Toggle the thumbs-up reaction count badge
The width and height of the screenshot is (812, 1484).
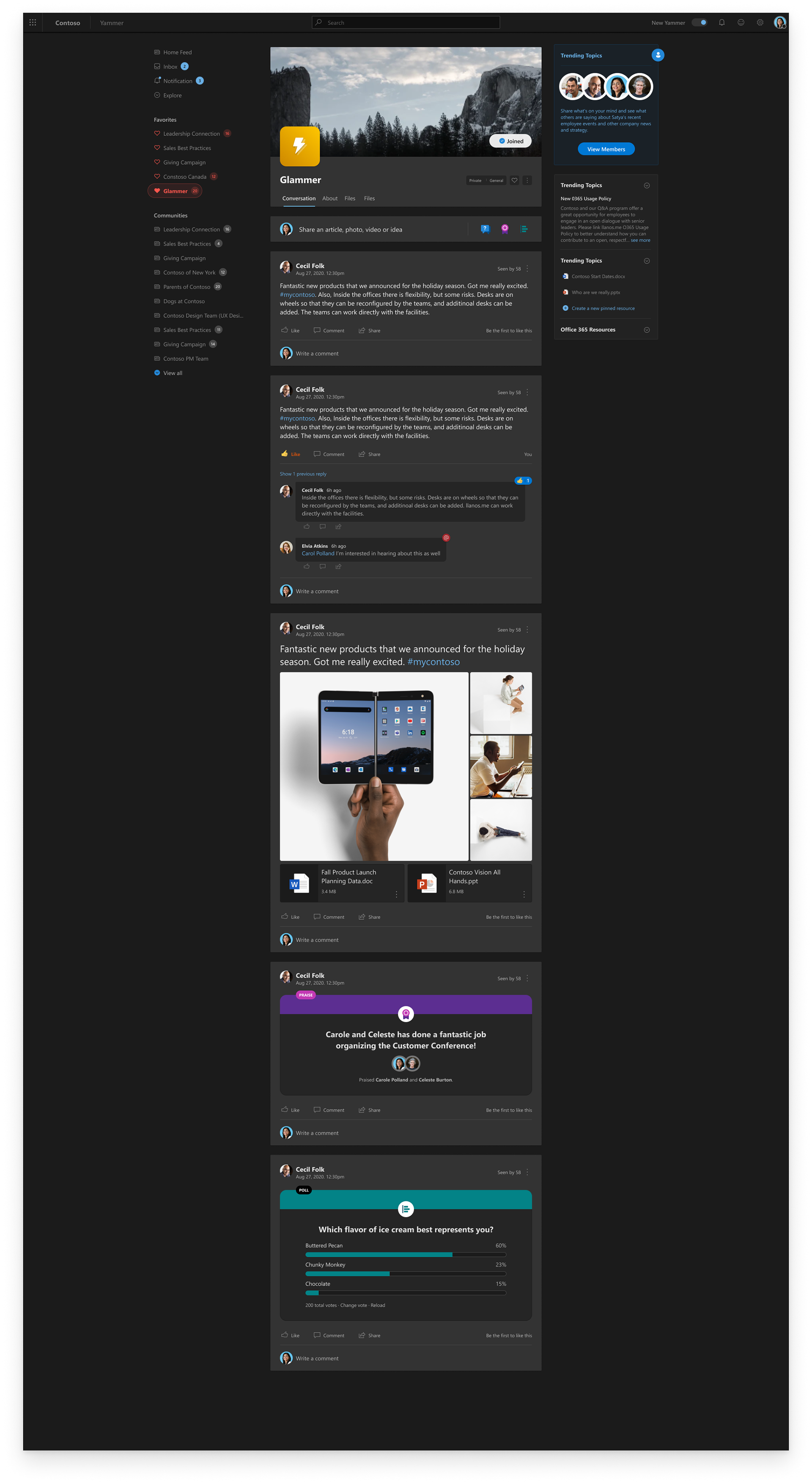coord(523,481)
